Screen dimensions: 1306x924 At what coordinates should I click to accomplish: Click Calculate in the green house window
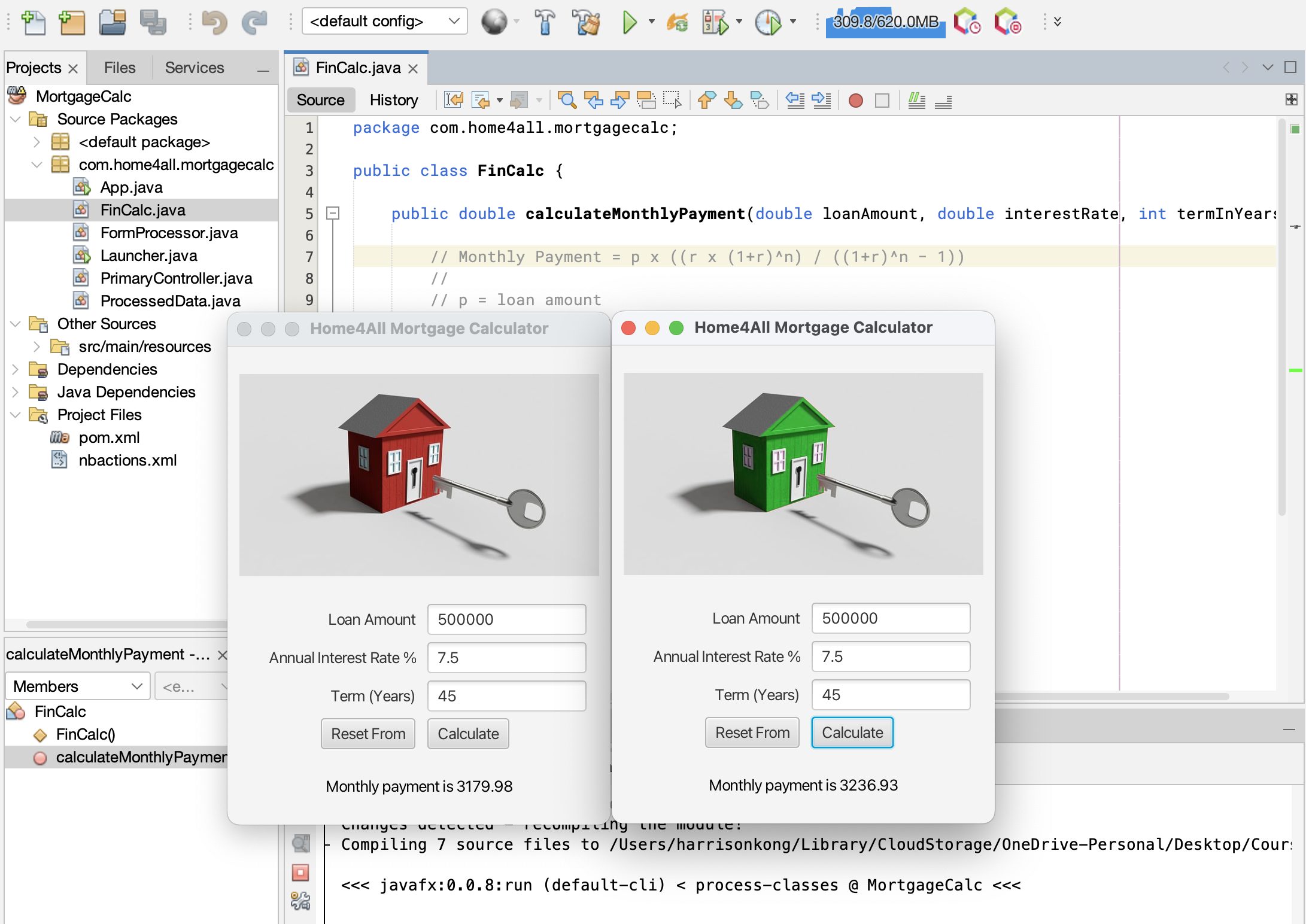pos(852,732)
